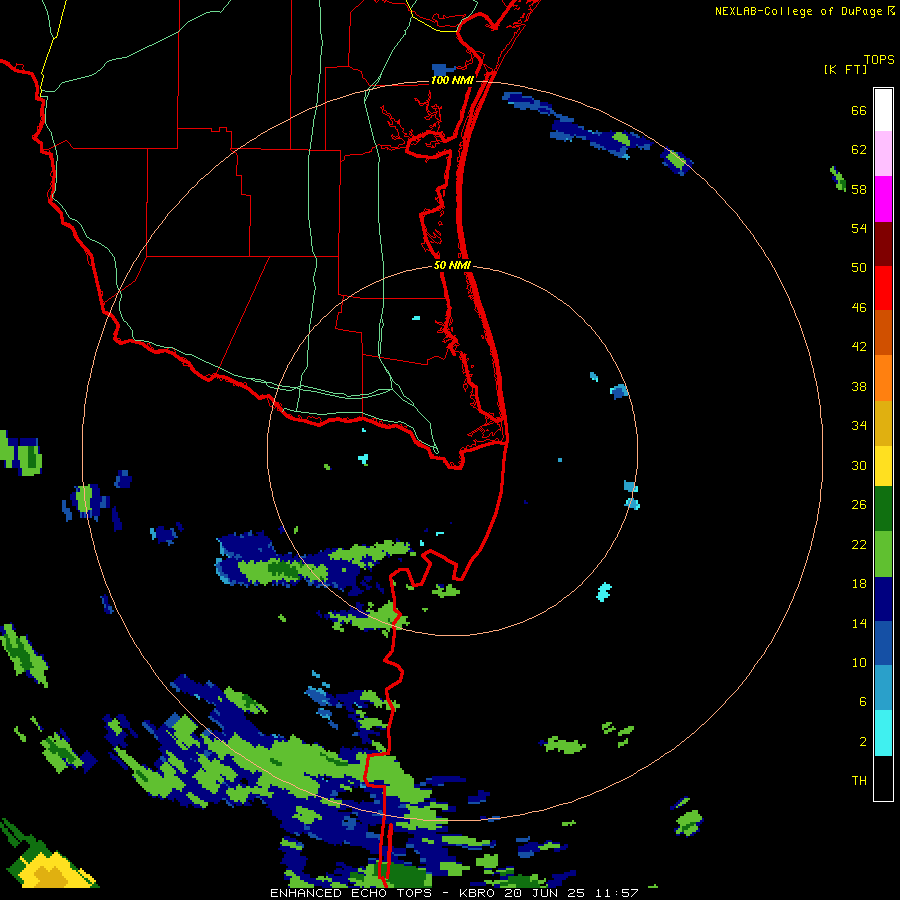This screenshot has height=900, width=900.
Task: Click the 38 legend value label
Action: 859,387
